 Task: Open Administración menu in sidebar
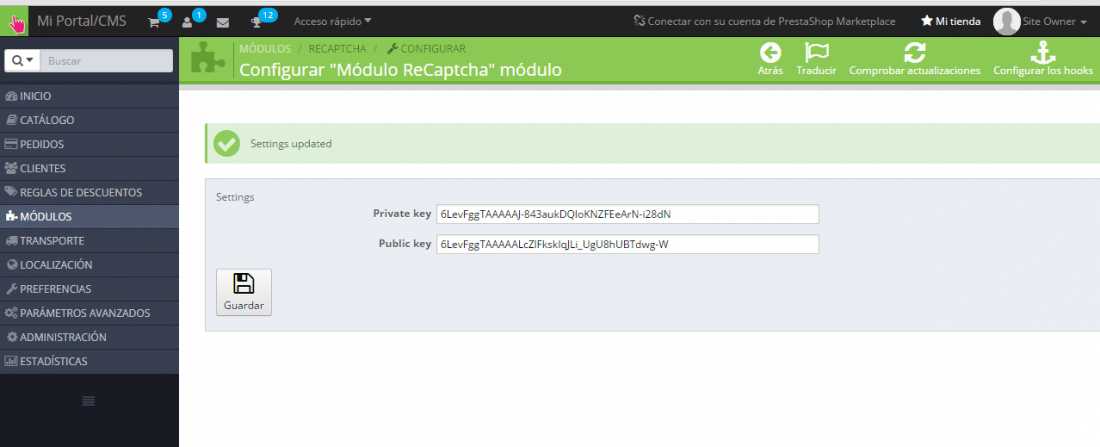(x=89, y=337)
